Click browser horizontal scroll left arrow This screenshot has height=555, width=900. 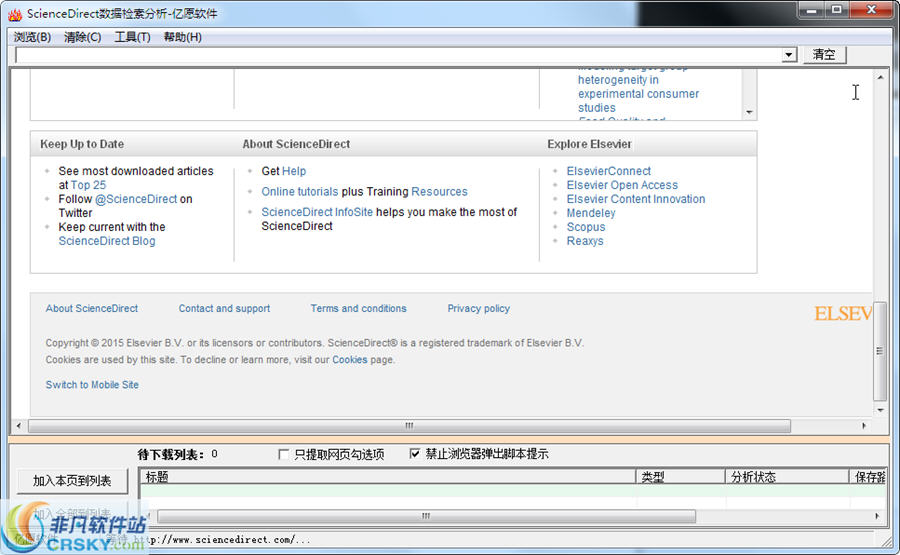pos(19,426)
